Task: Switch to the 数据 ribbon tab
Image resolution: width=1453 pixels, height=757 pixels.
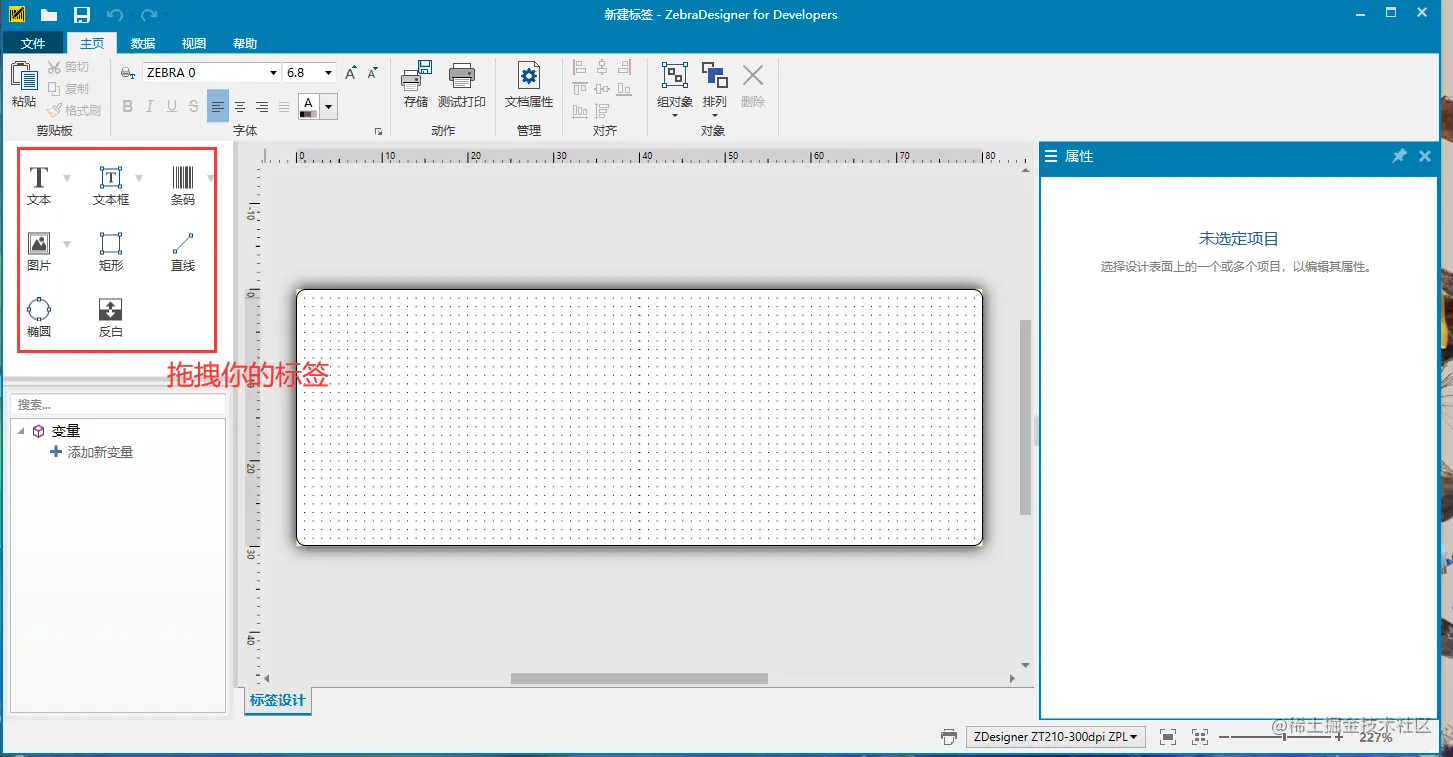Action: (x=143, y=44)
